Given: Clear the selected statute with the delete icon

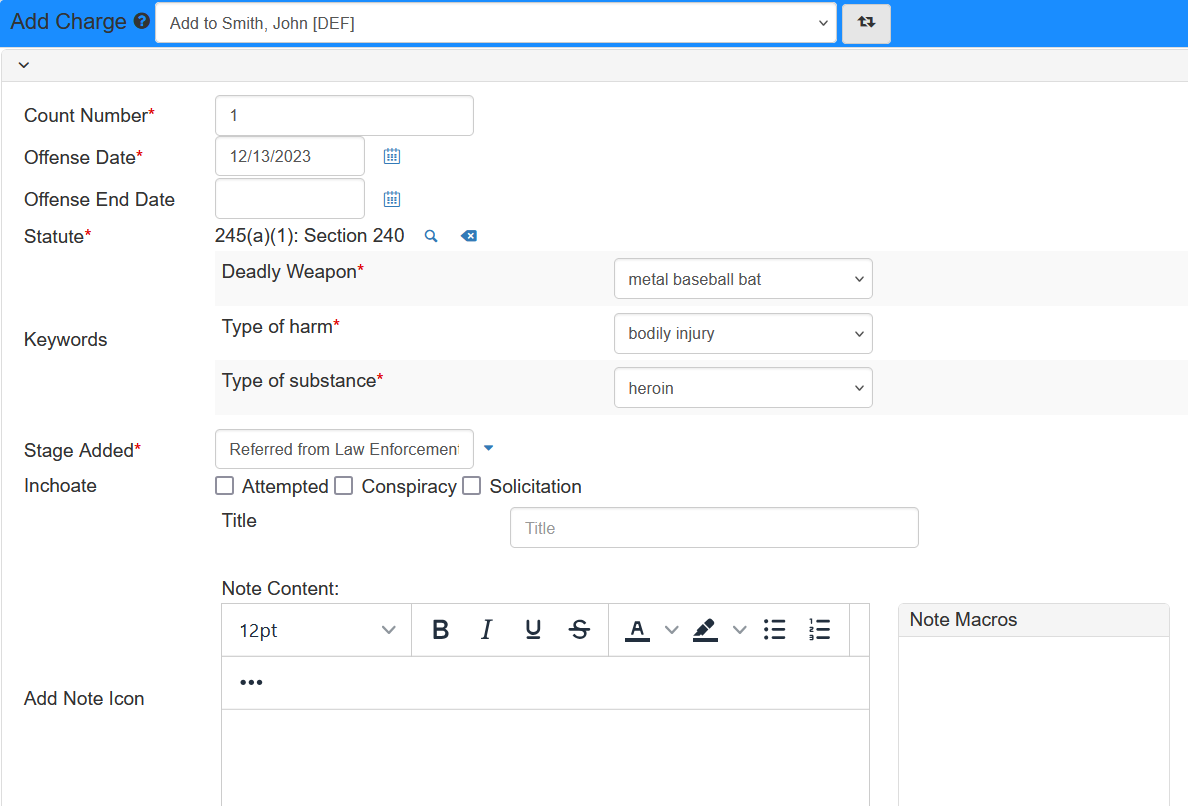Looking at the screenshot, I should (468, 236).
